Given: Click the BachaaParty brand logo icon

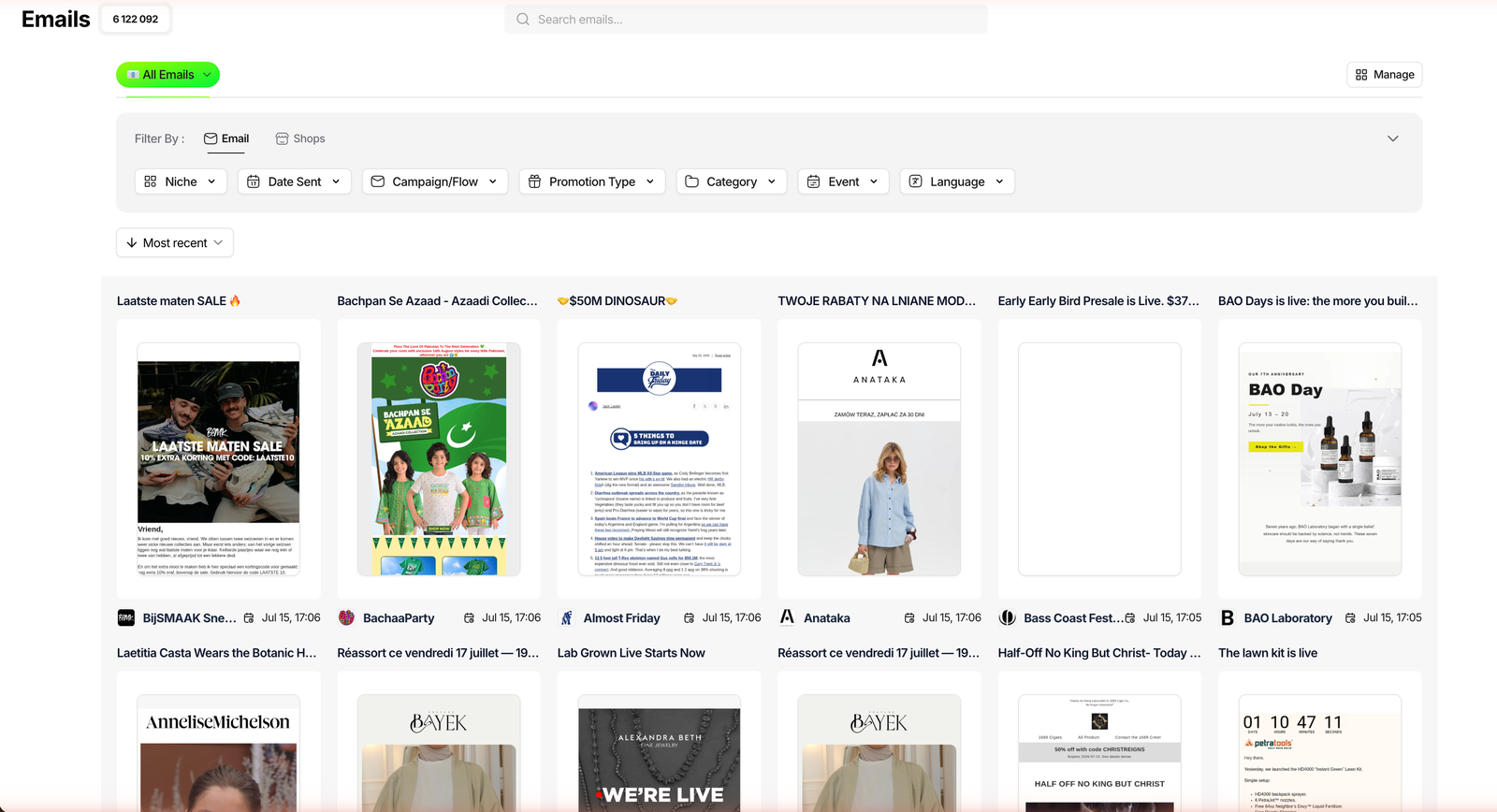Looking at the screenshot, I should tap(346, 617).
